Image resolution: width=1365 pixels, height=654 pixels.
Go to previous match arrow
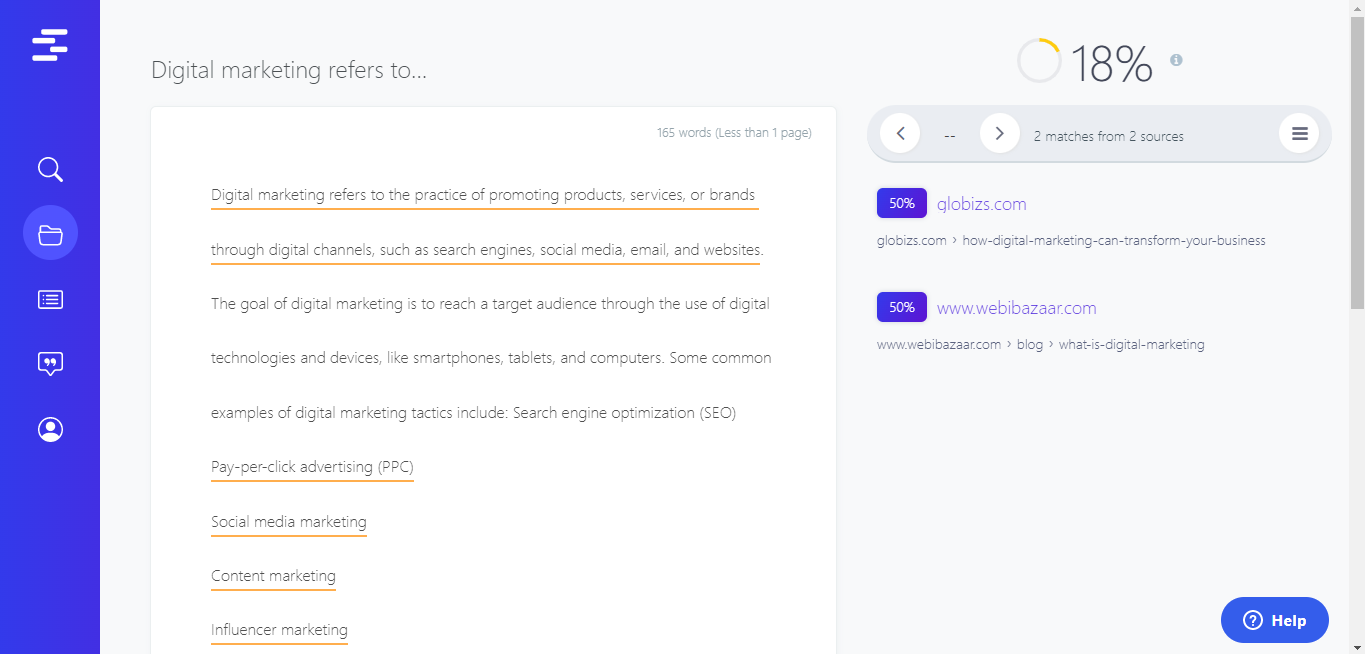click(900, 133)
